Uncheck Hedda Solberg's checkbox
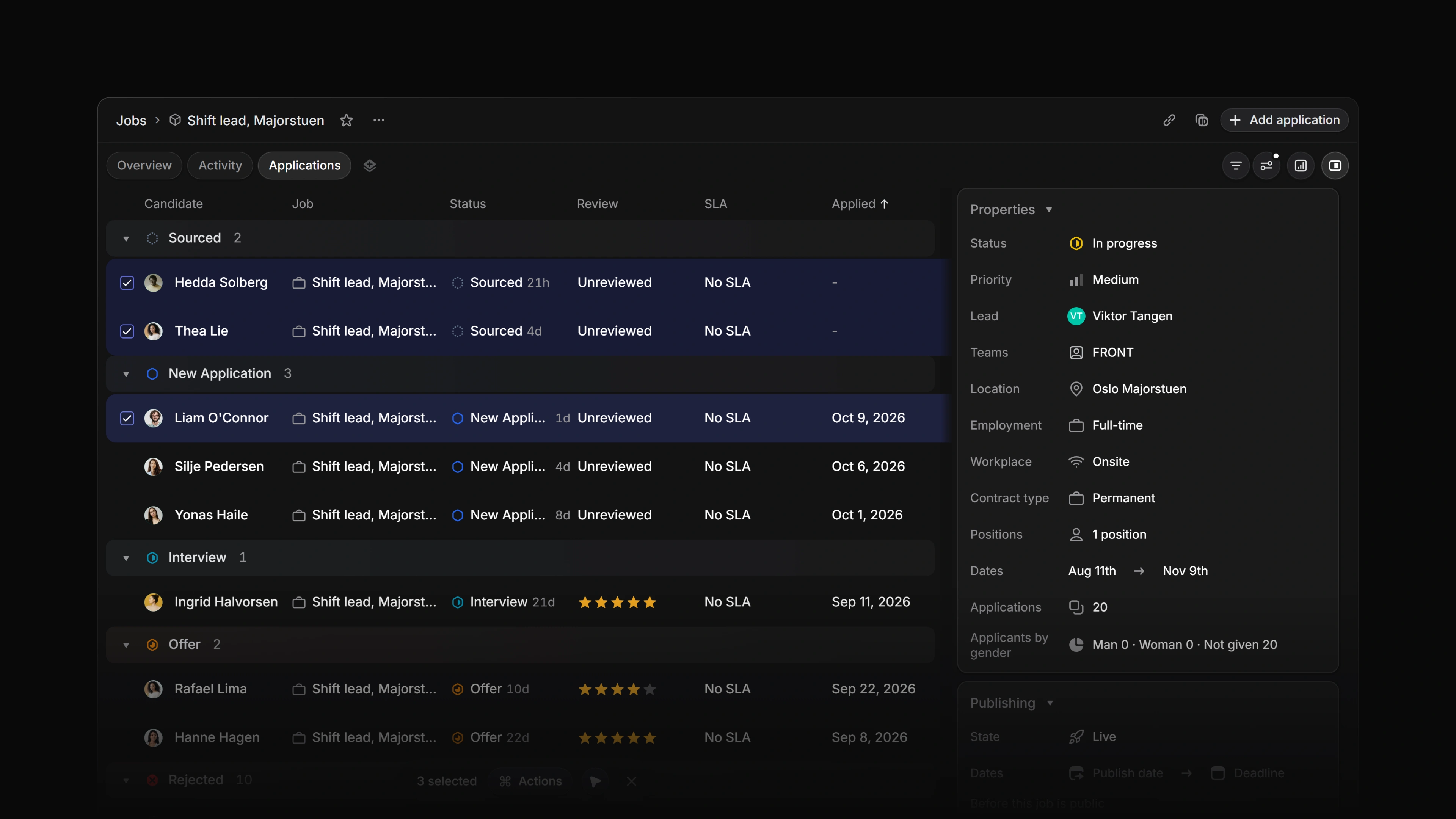 (x=127, y=282)
